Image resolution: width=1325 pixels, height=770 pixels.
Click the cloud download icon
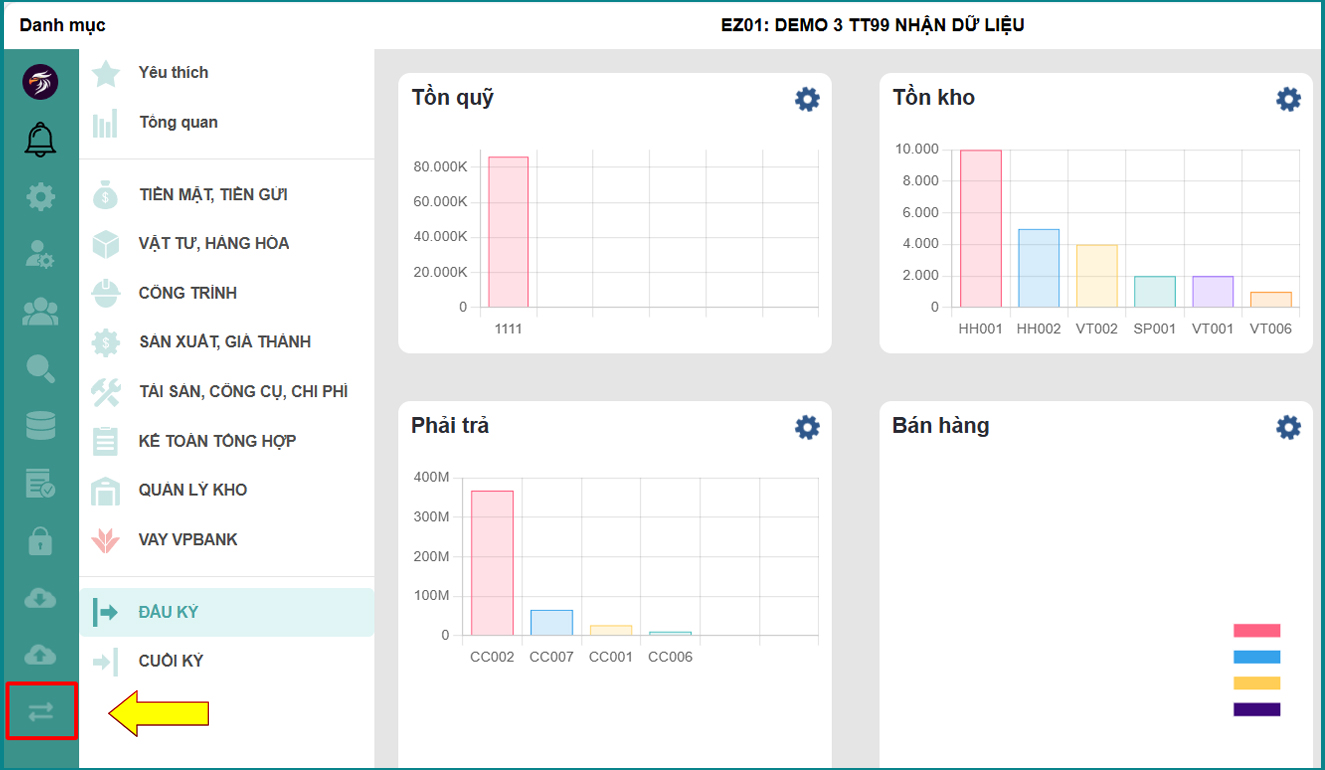point(40,598)
